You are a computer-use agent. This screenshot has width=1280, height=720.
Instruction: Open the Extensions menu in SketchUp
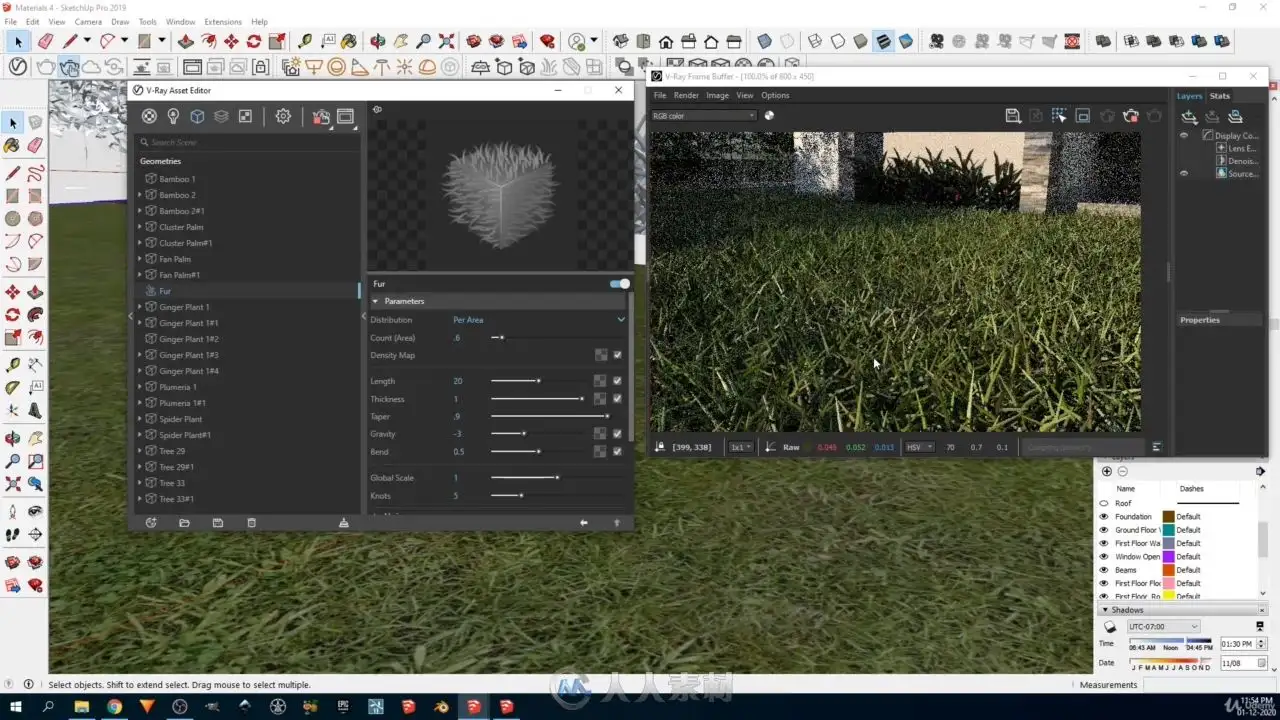[222, 22]
